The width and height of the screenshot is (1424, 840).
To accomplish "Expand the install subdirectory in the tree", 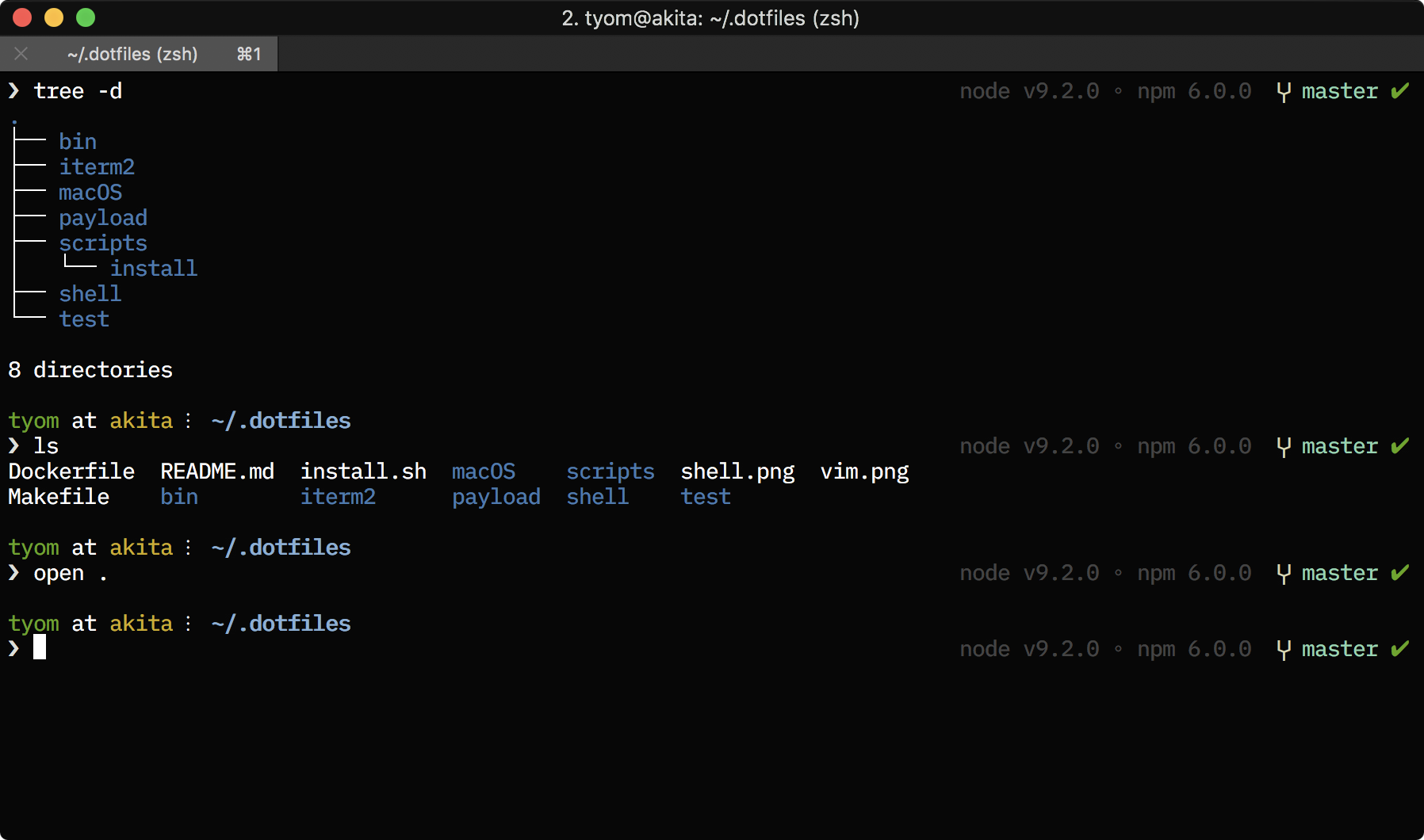I will tap(154, 268).
